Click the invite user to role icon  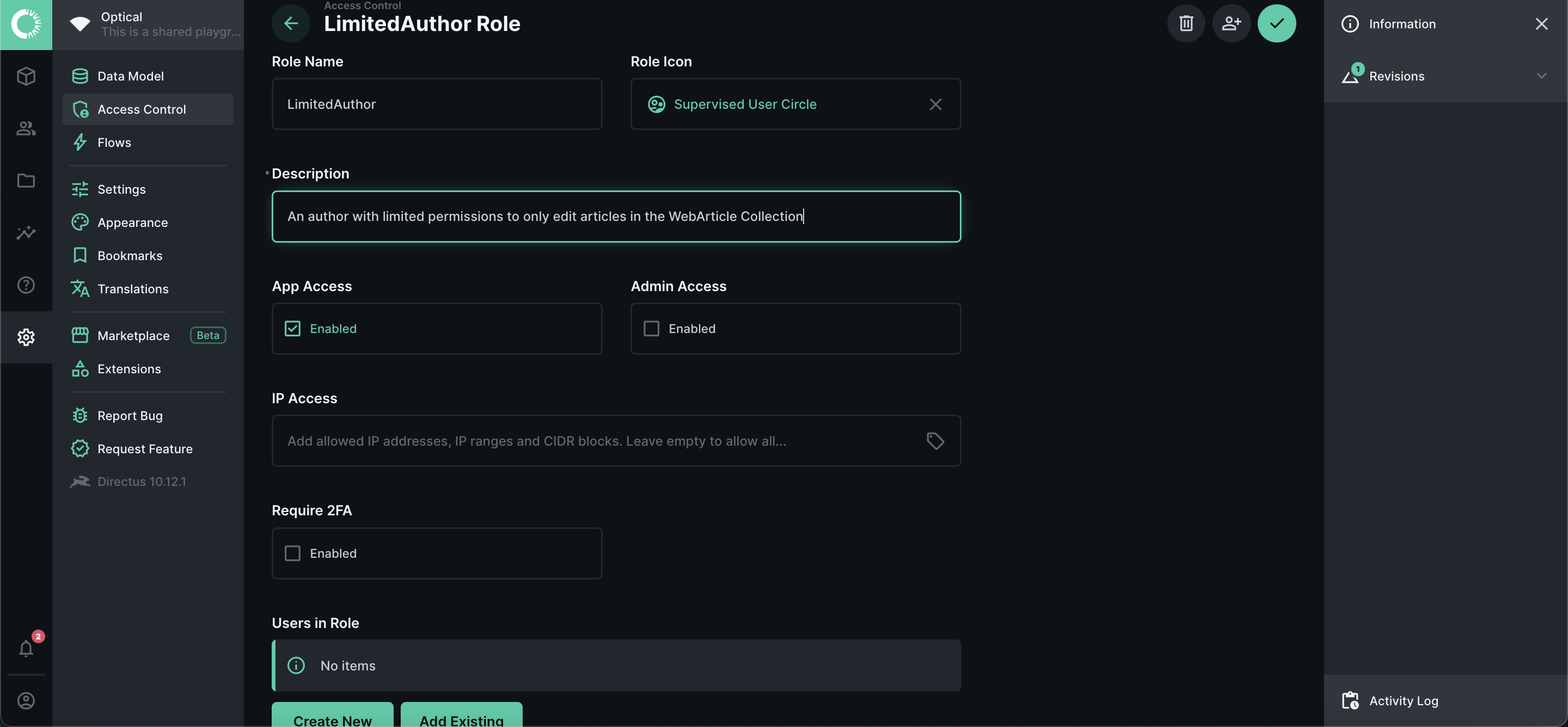[1231, 22]
